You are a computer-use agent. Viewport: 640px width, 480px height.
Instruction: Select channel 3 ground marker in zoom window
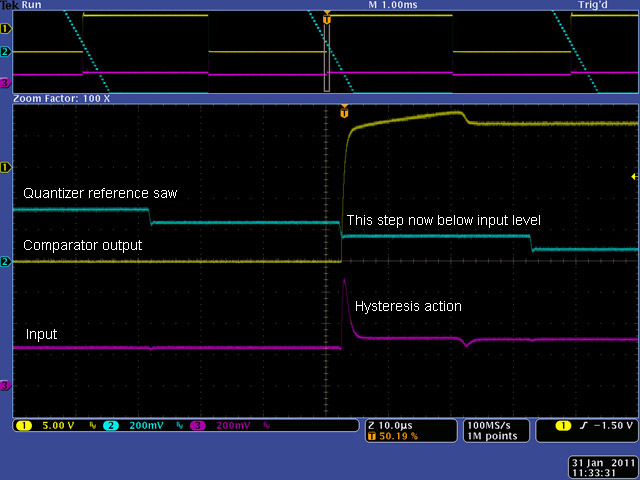(5, 385)
